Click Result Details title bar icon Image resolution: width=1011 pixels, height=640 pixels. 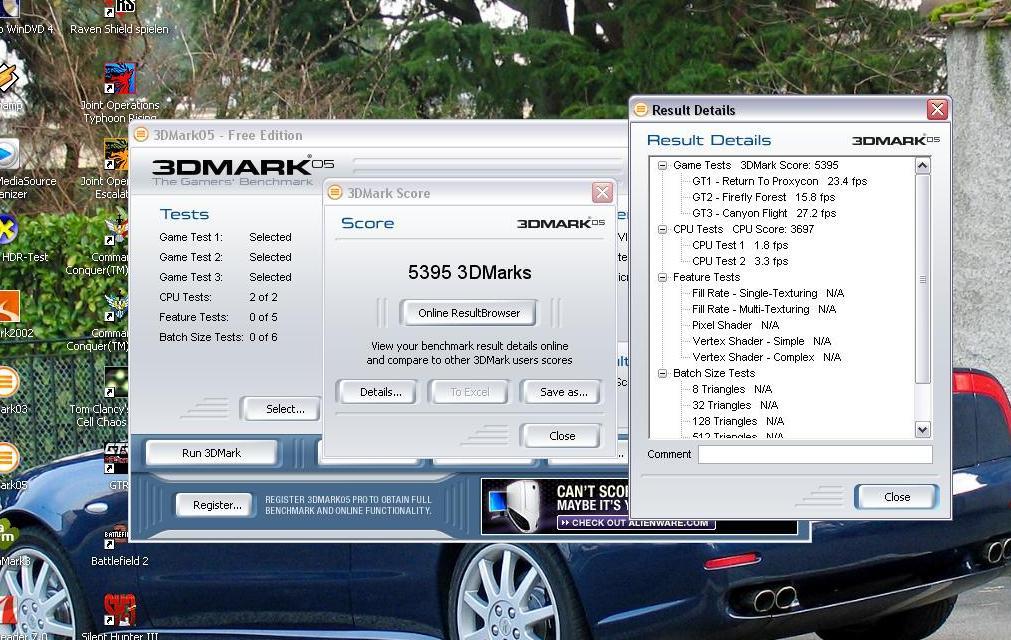coord(641,110)
